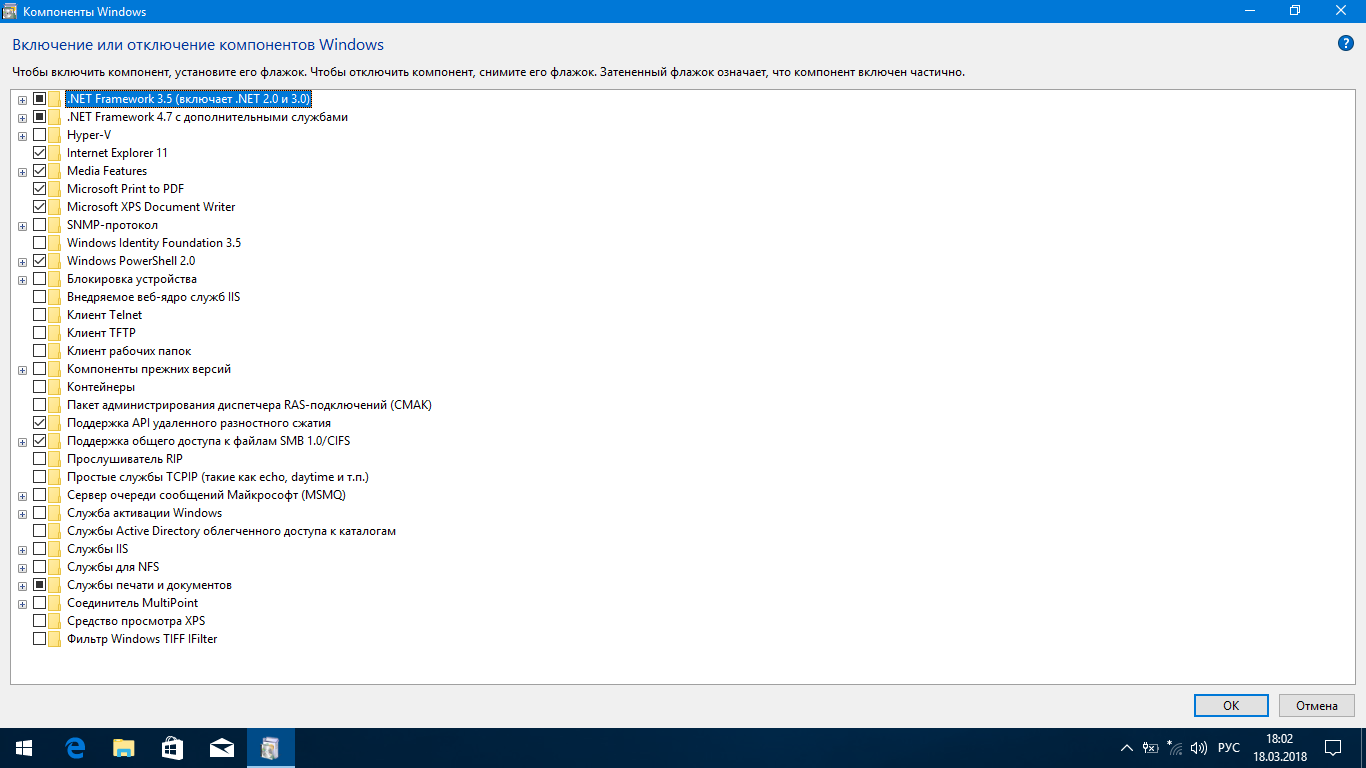Select Сервер очереди сообщений Майкрософт (MSMQ) label

click(x=206, y=495)
